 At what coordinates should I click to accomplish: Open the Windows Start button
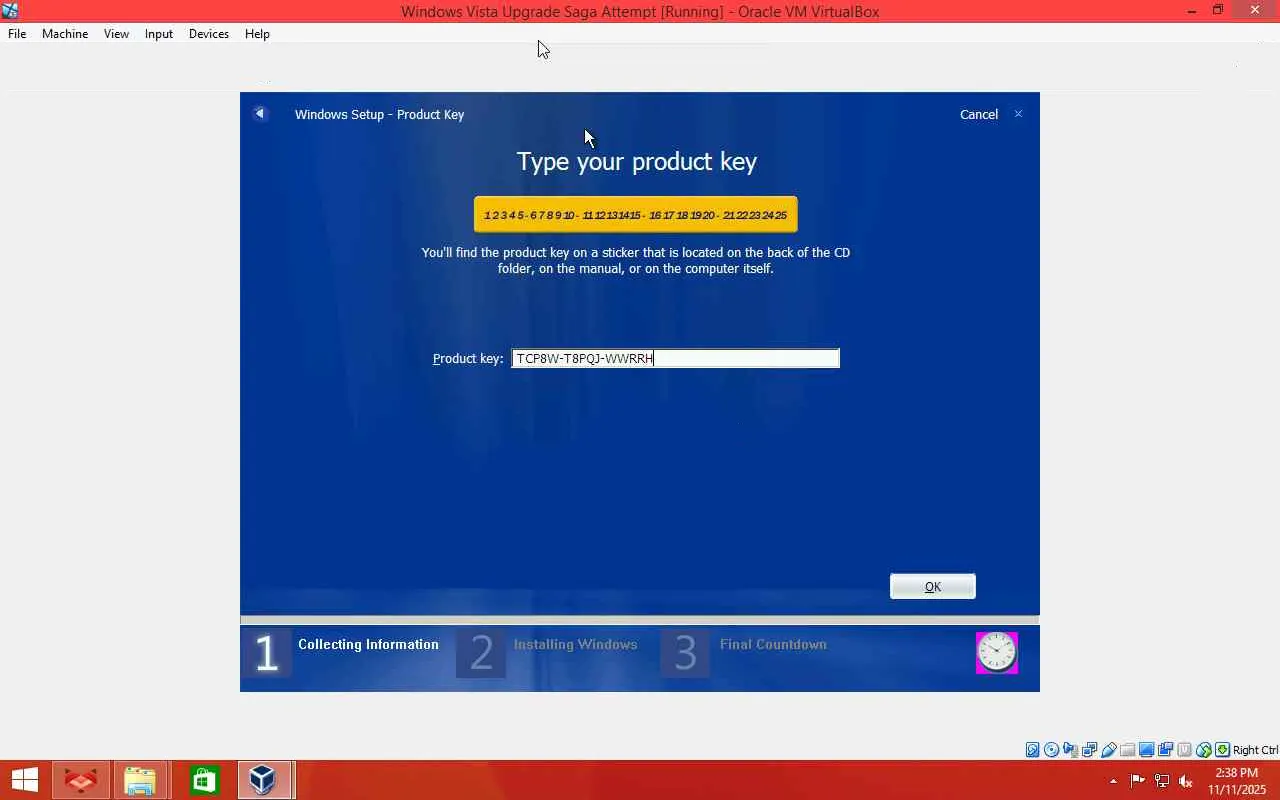click(24, 780)
